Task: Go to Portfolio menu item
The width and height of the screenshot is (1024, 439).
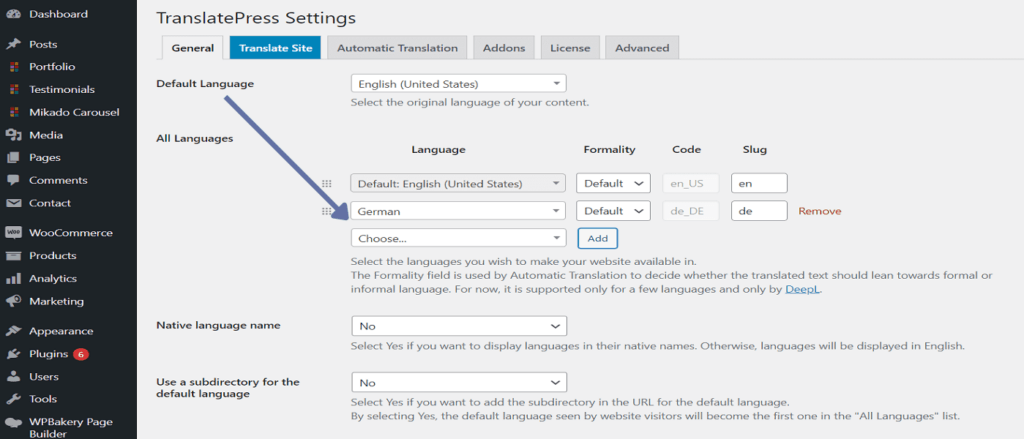Action: 52,67
